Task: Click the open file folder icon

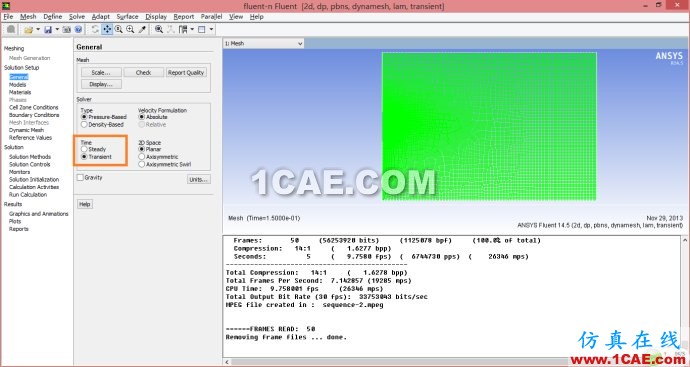Action: [x=29, y=29]
